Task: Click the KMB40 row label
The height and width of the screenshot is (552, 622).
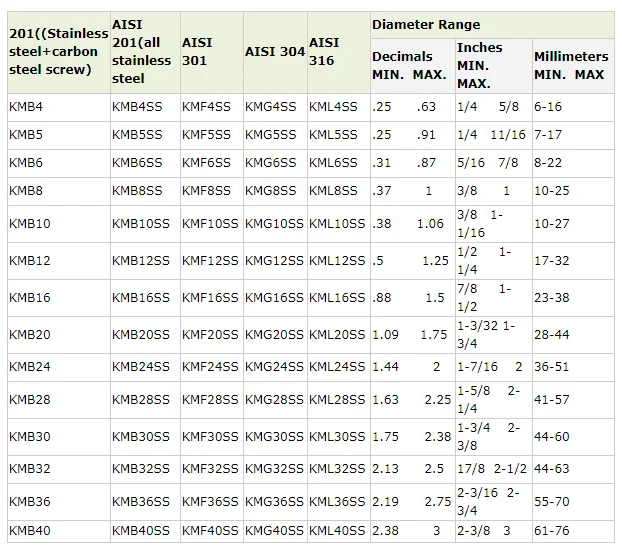Action: click(x=29, y=530)
